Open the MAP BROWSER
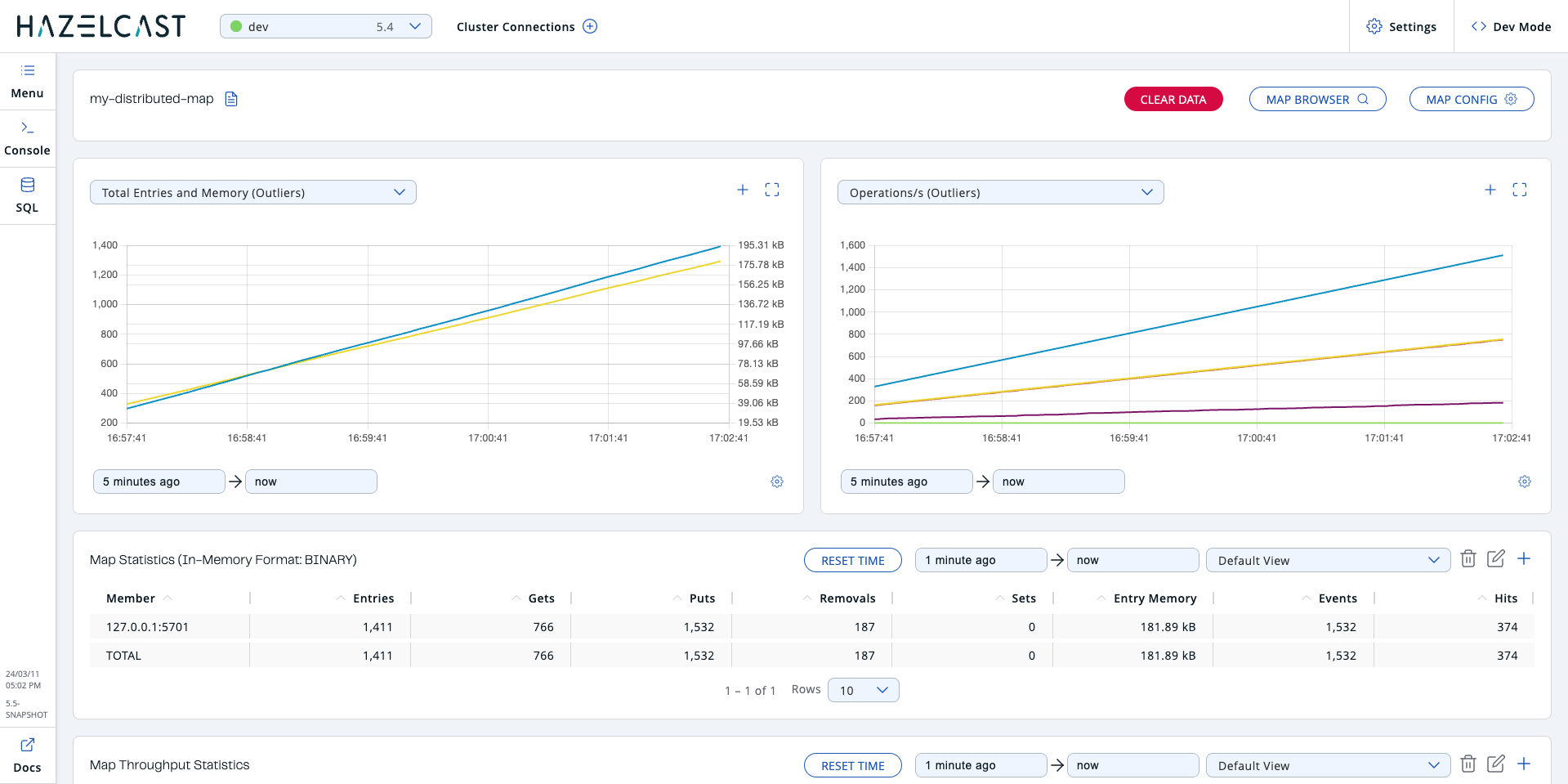 pyautogui.click(x=1316, y=99)
